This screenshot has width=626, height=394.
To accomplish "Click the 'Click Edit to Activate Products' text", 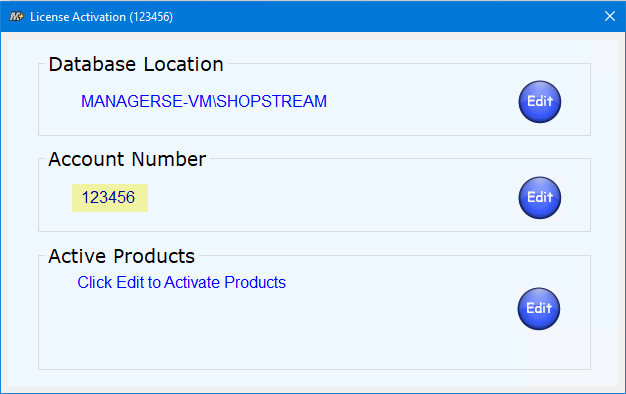I will [x=182, y=282].
